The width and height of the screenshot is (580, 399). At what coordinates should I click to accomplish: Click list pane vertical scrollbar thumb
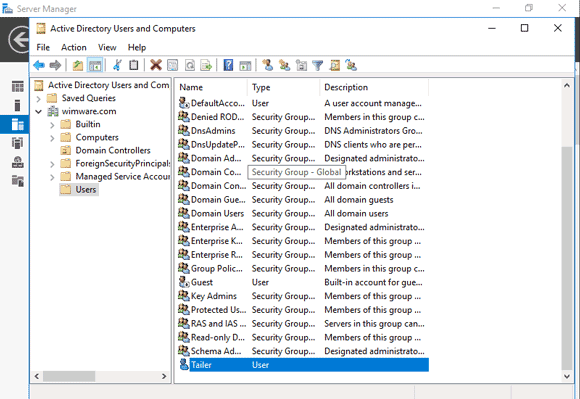(x=566, y=258)
